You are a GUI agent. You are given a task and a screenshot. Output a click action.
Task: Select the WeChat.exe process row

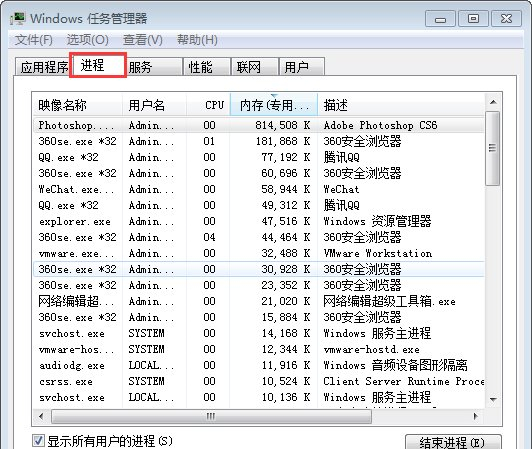[259, 189]
